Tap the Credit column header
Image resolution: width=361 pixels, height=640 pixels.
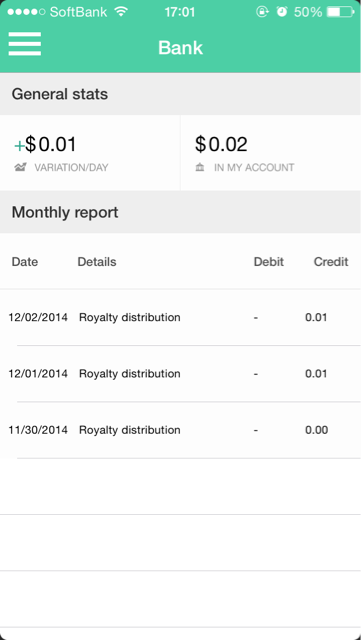pos(331,262)
